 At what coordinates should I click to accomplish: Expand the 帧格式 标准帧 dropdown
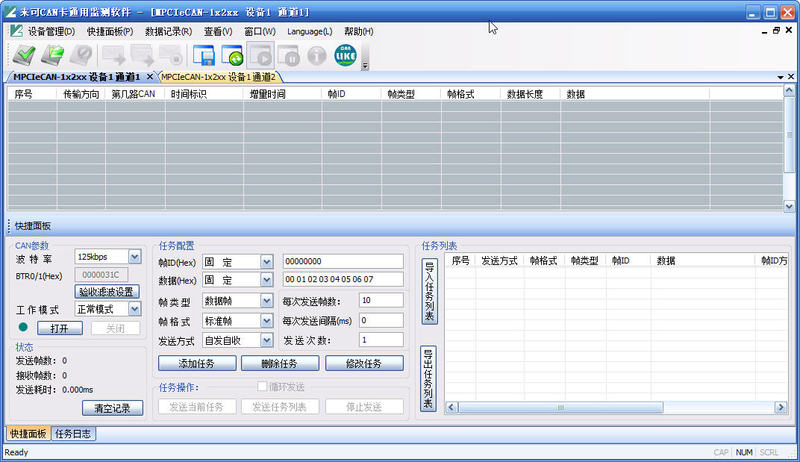(267, 321)
